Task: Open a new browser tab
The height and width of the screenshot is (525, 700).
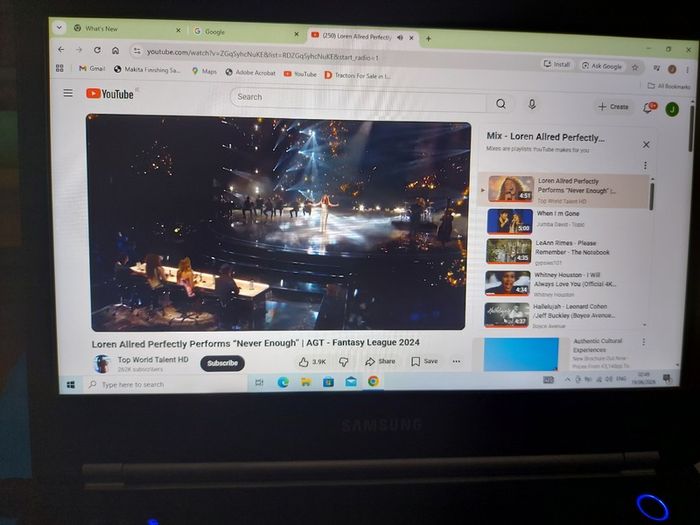Action: (428, 39)
